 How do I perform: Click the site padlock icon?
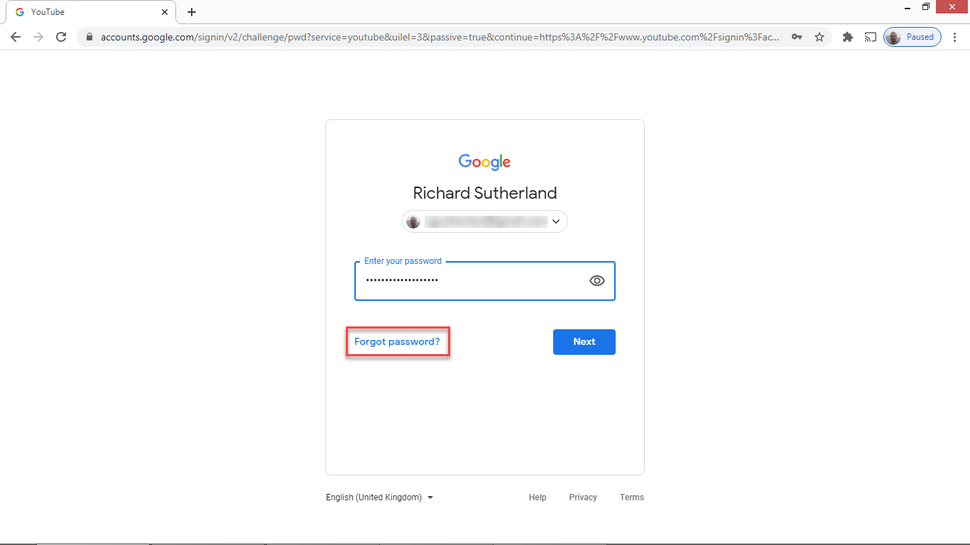(89, 37)
